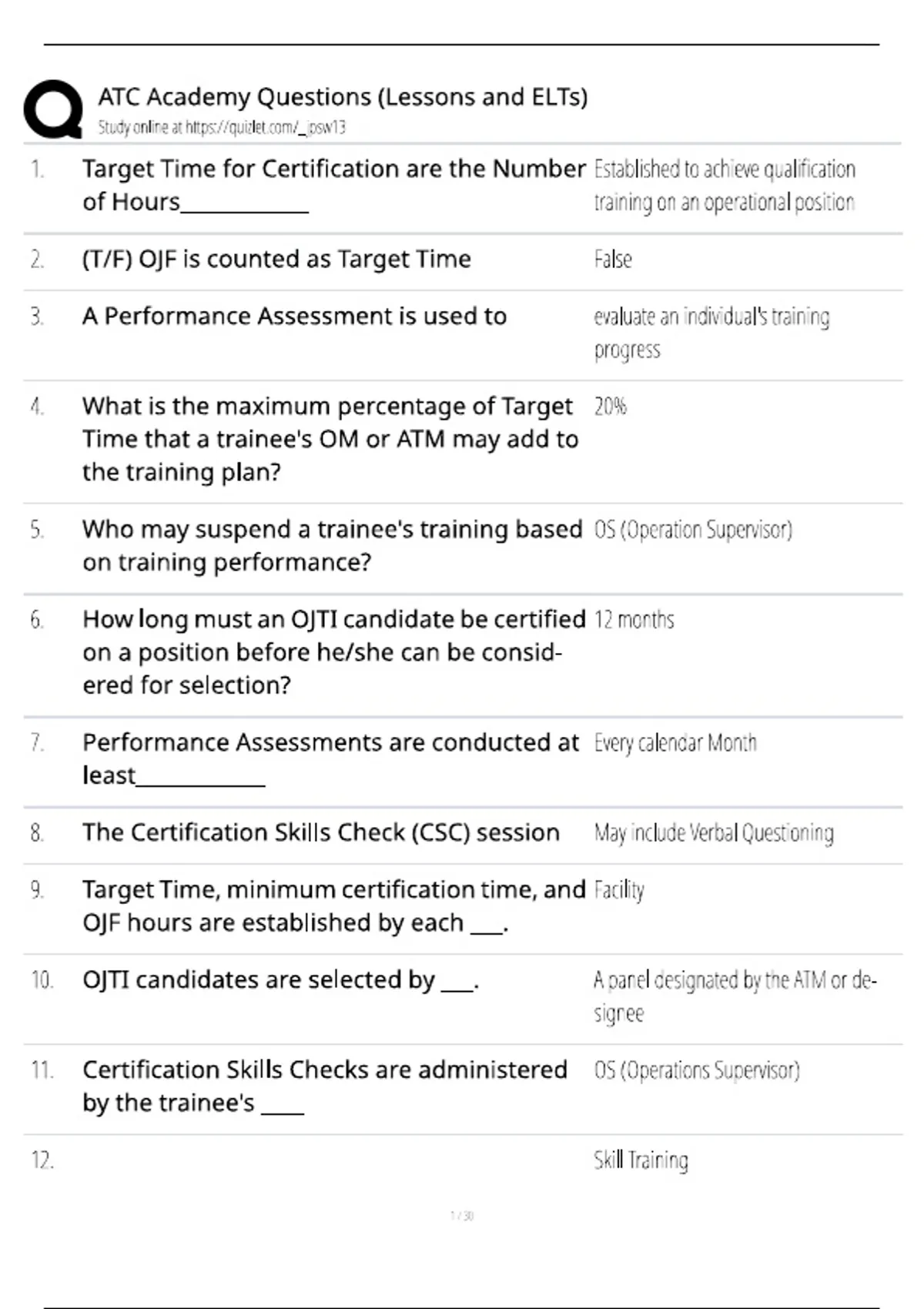Click 'A panel designated by the ATM' answer
924x1309 pixels.
point(735,996)
